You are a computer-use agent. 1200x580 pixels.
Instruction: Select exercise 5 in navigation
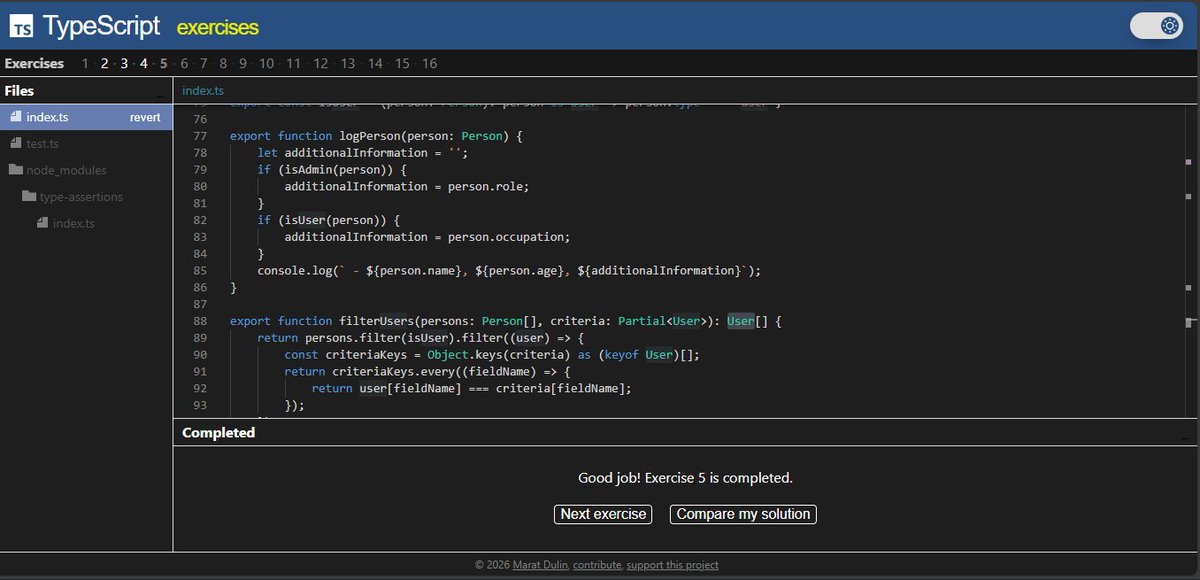(164, 64)
